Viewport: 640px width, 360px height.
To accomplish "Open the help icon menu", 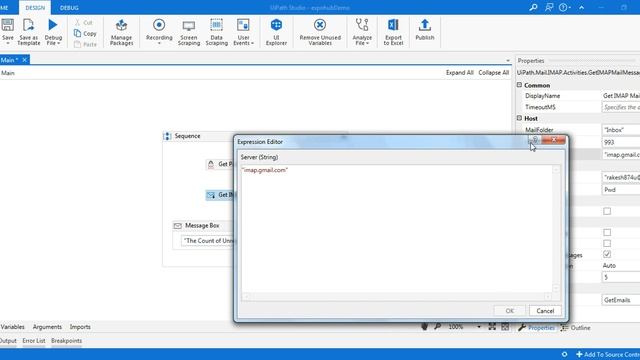I will pos(564,7).
